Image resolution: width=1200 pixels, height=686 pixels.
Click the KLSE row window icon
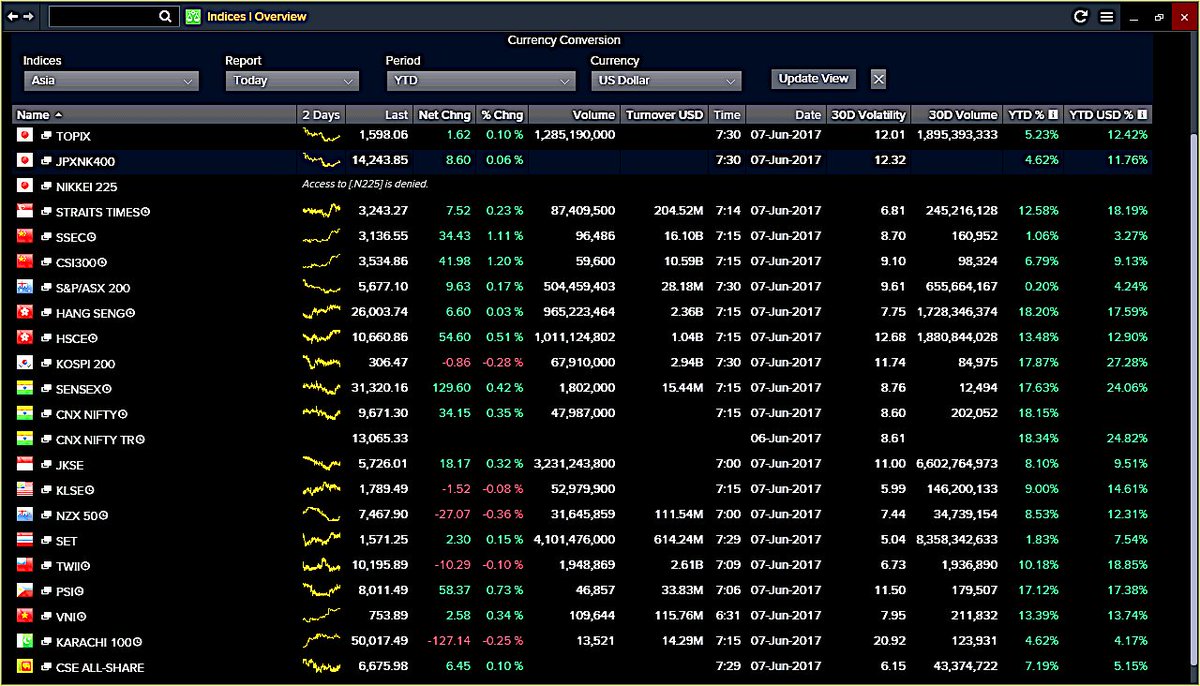[46, 490]
